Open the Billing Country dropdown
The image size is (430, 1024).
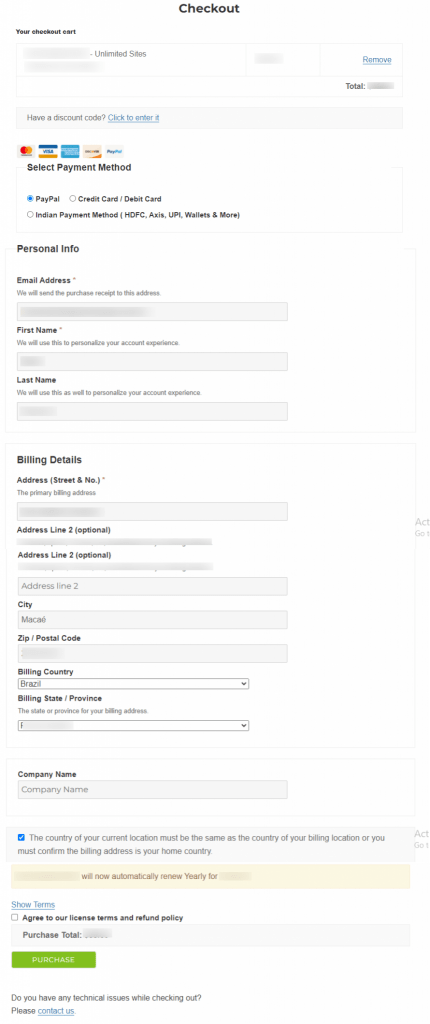[133, 683]
